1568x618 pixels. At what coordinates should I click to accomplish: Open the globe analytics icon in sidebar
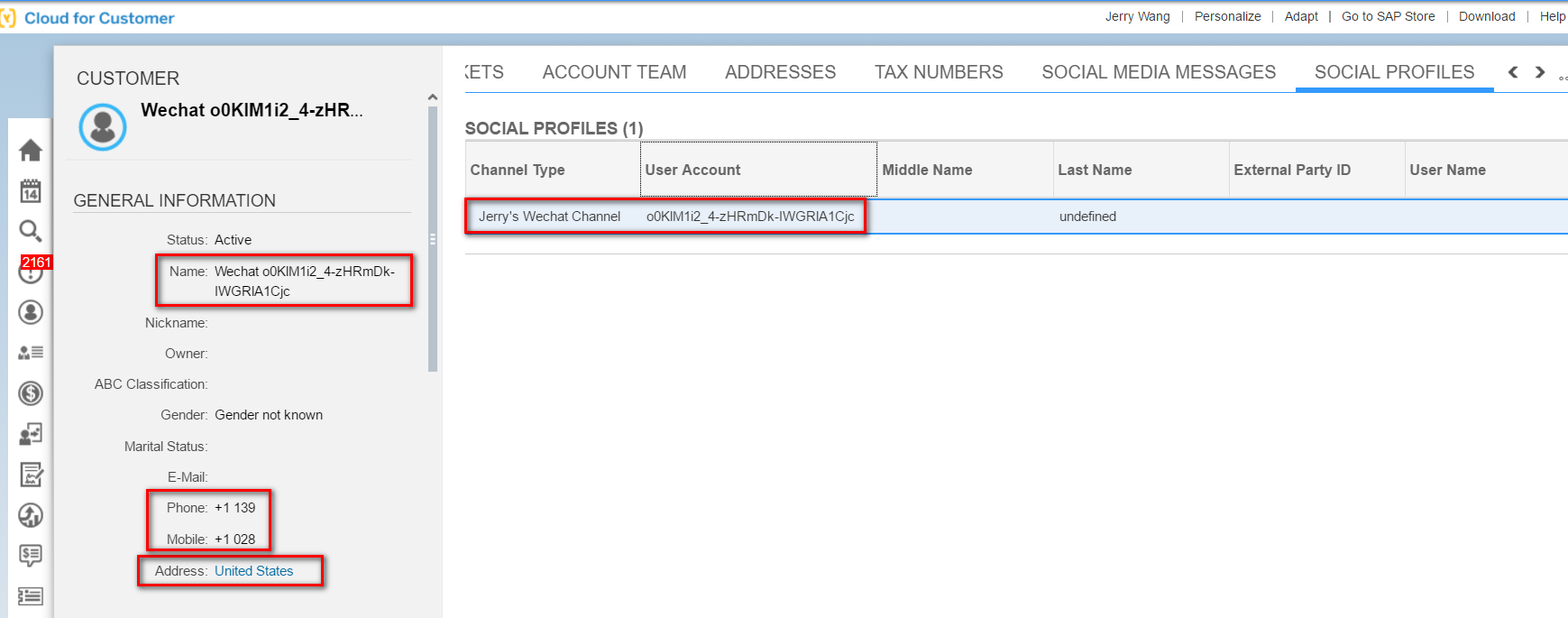point(31,515)
